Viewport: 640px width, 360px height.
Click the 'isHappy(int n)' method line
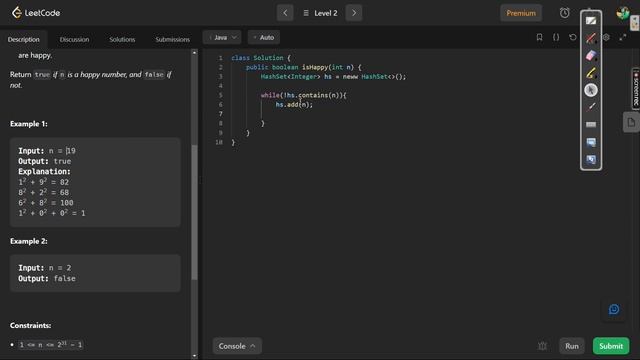[304, 67]
